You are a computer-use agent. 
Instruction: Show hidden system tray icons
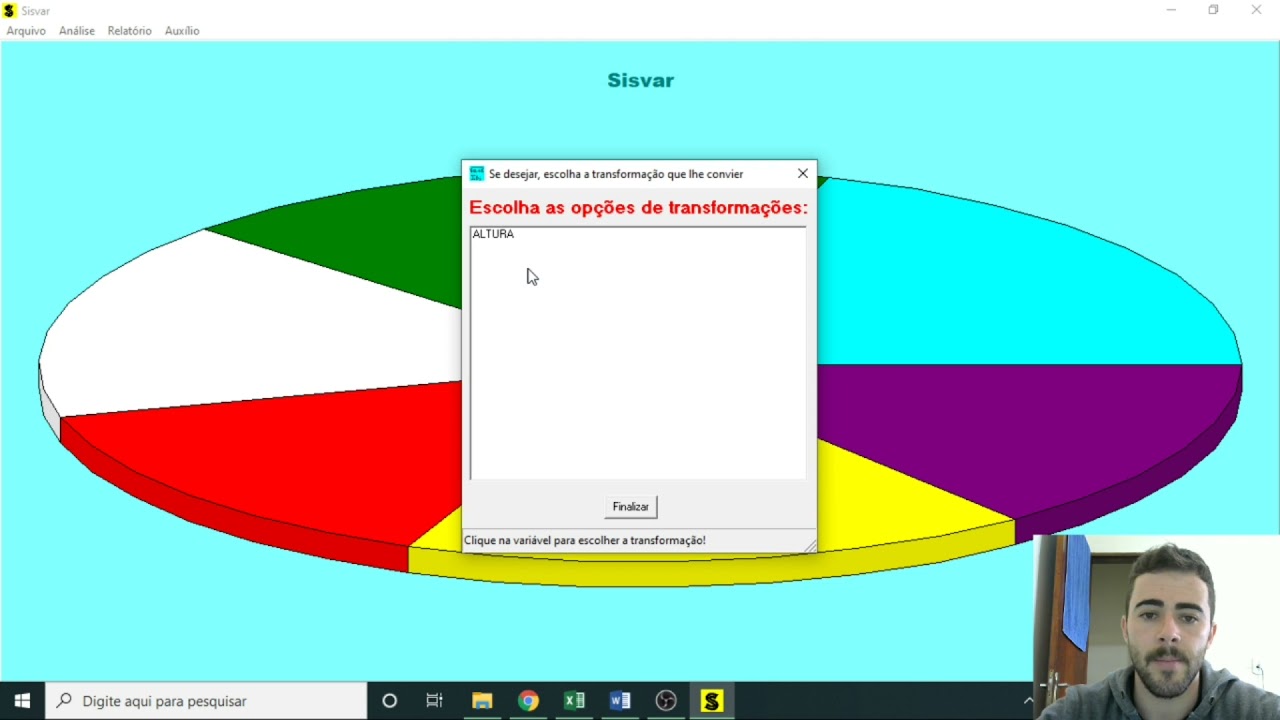click(1027, 701)
